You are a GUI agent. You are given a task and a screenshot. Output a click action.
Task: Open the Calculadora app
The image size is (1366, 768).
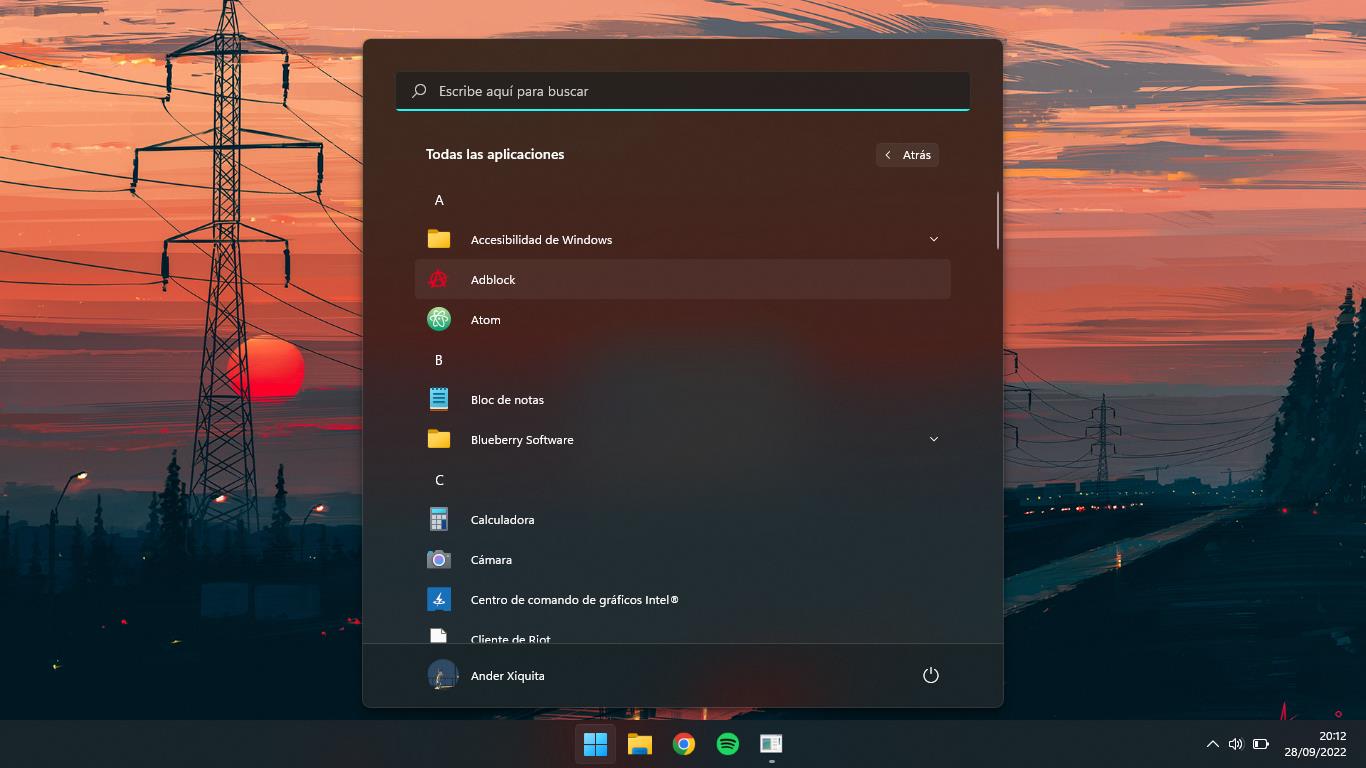pos(502,520)
